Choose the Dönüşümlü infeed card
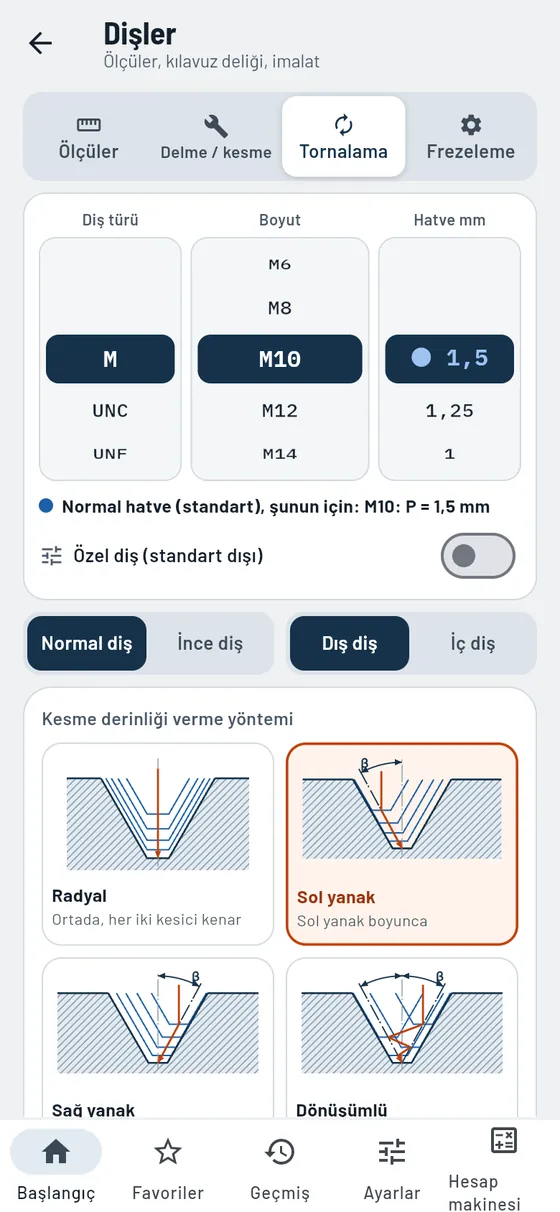Image resolution: width=560 pixels, height=1212 pixels. pyautogui.click(x=402, y=1038)
